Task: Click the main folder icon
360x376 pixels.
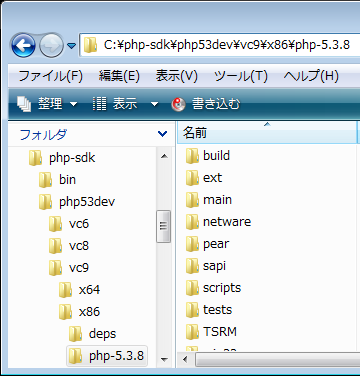Action: tap(192, 200)
